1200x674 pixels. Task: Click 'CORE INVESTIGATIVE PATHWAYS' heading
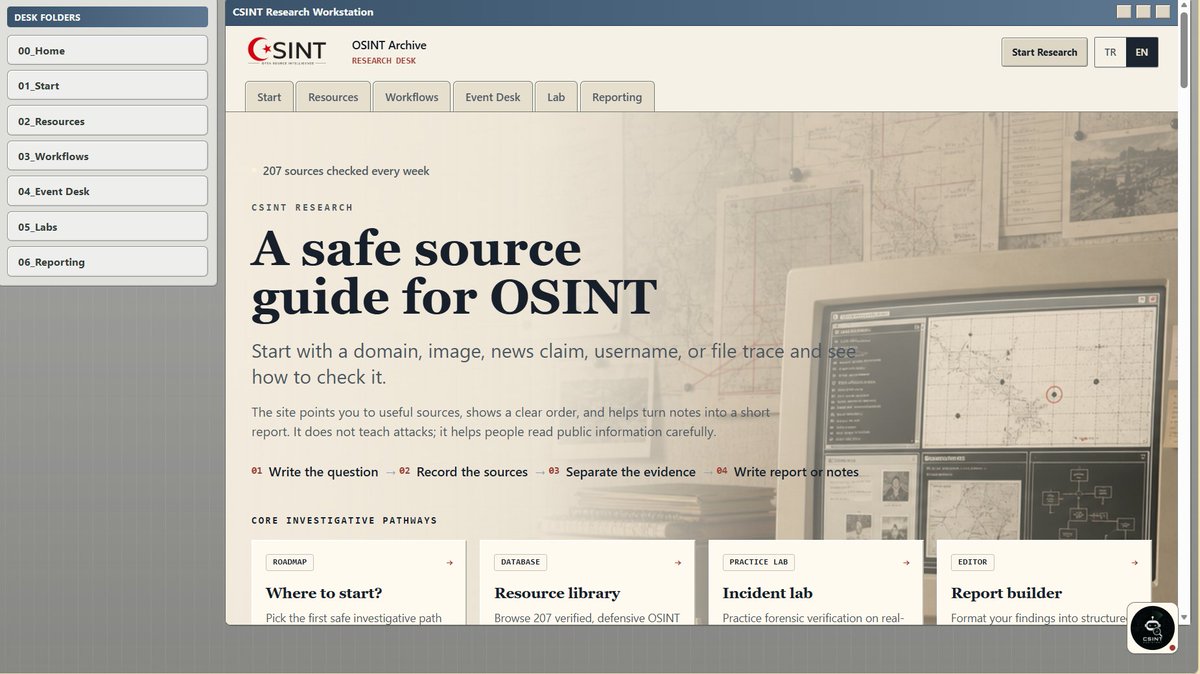click(344, 521)
